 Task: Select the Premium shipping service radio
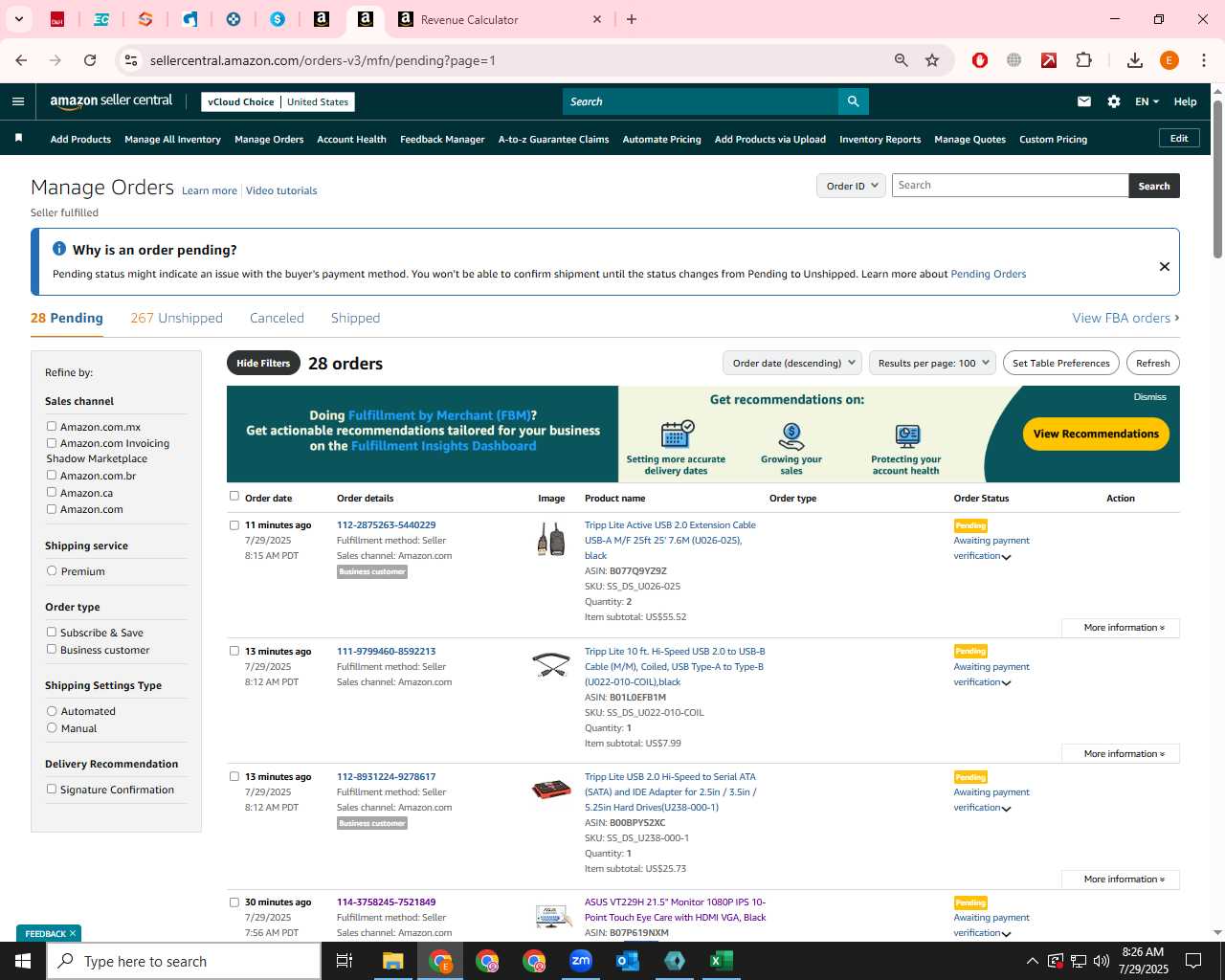click(x=52, y=571)
